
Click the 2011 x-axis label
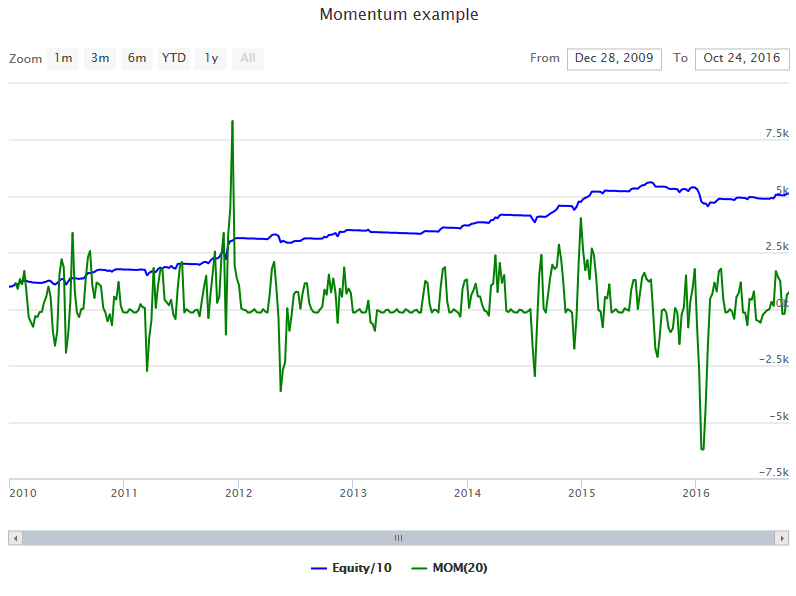(124, 493)
